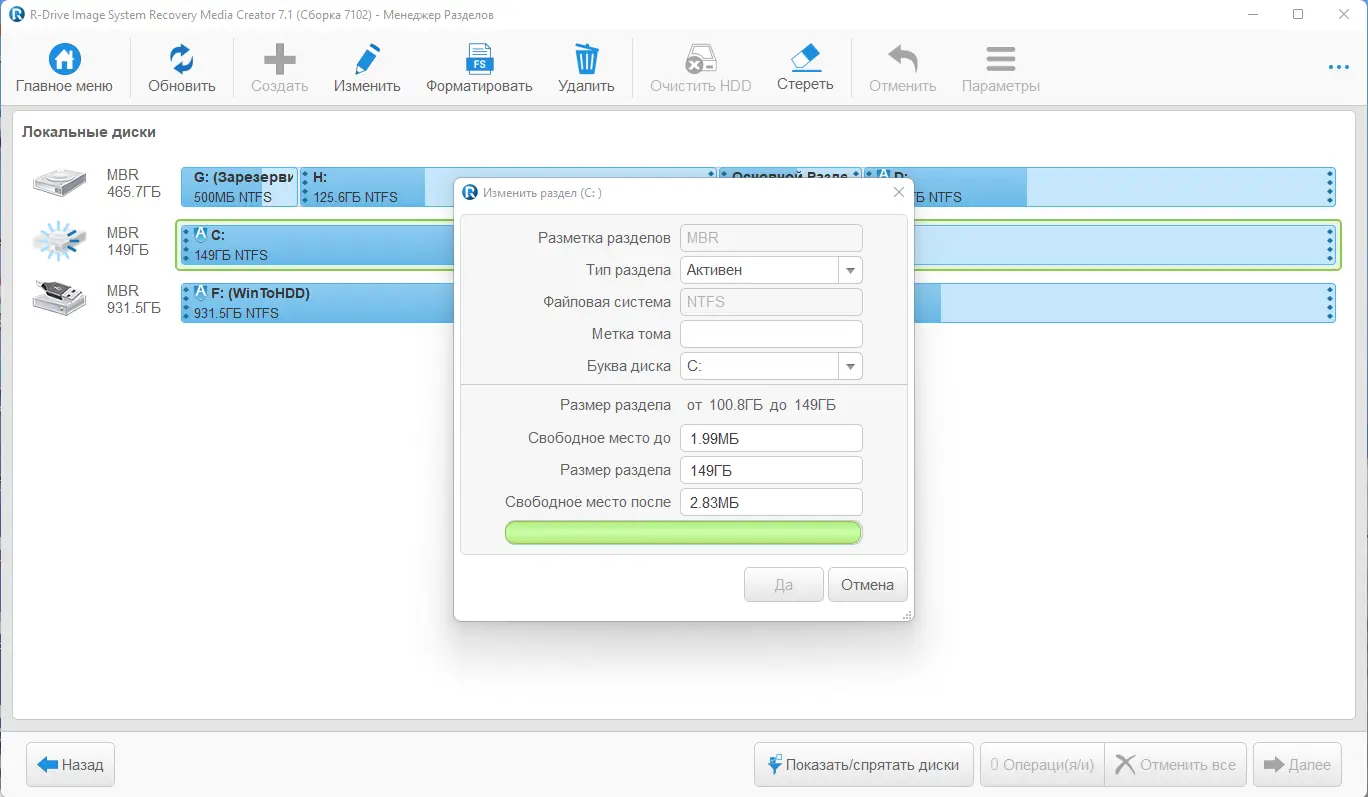Open Параметры settings icon

point(1000,58)
